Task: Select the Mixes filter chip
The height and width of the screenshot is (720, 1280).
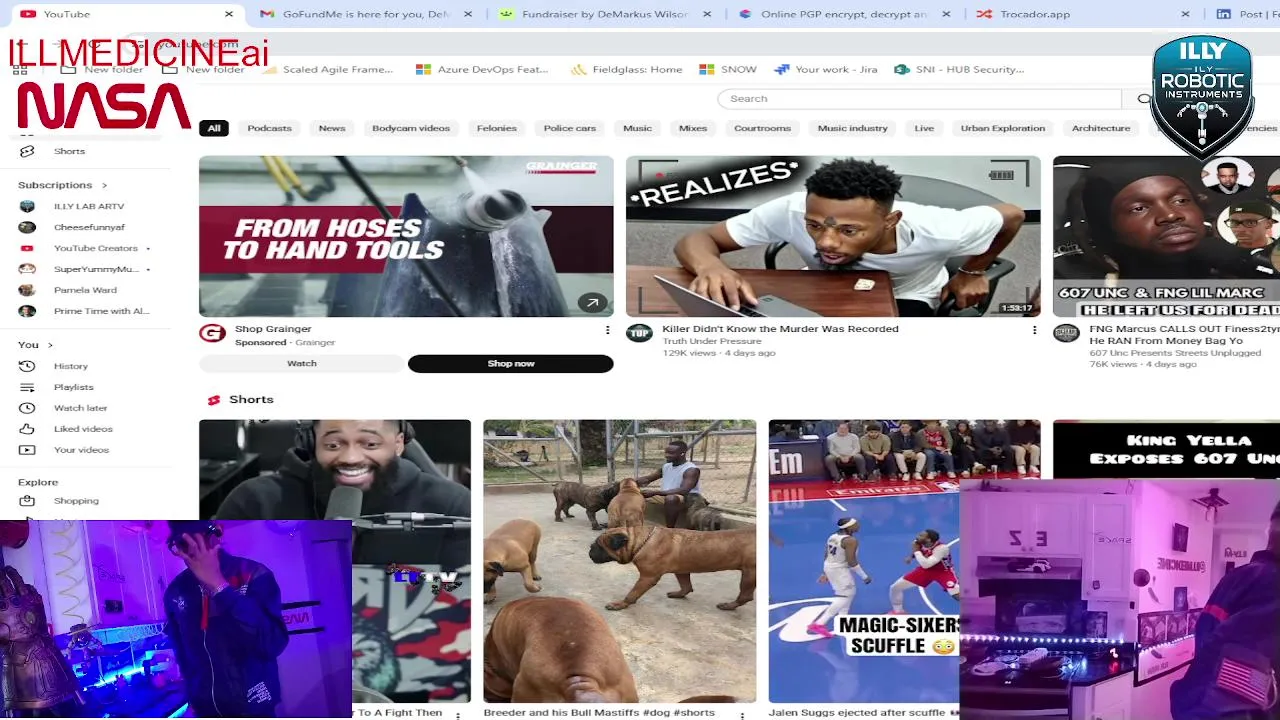Action: point(693,128)
